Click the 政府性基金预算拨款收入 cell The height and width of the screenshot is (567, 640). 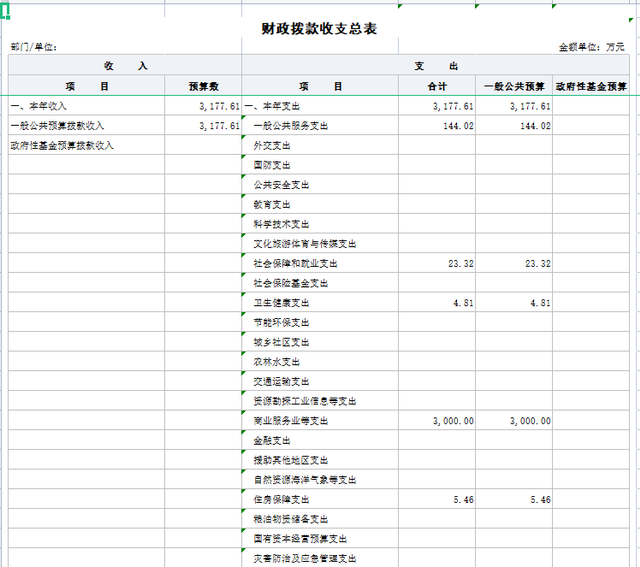(x=62, y=145)
